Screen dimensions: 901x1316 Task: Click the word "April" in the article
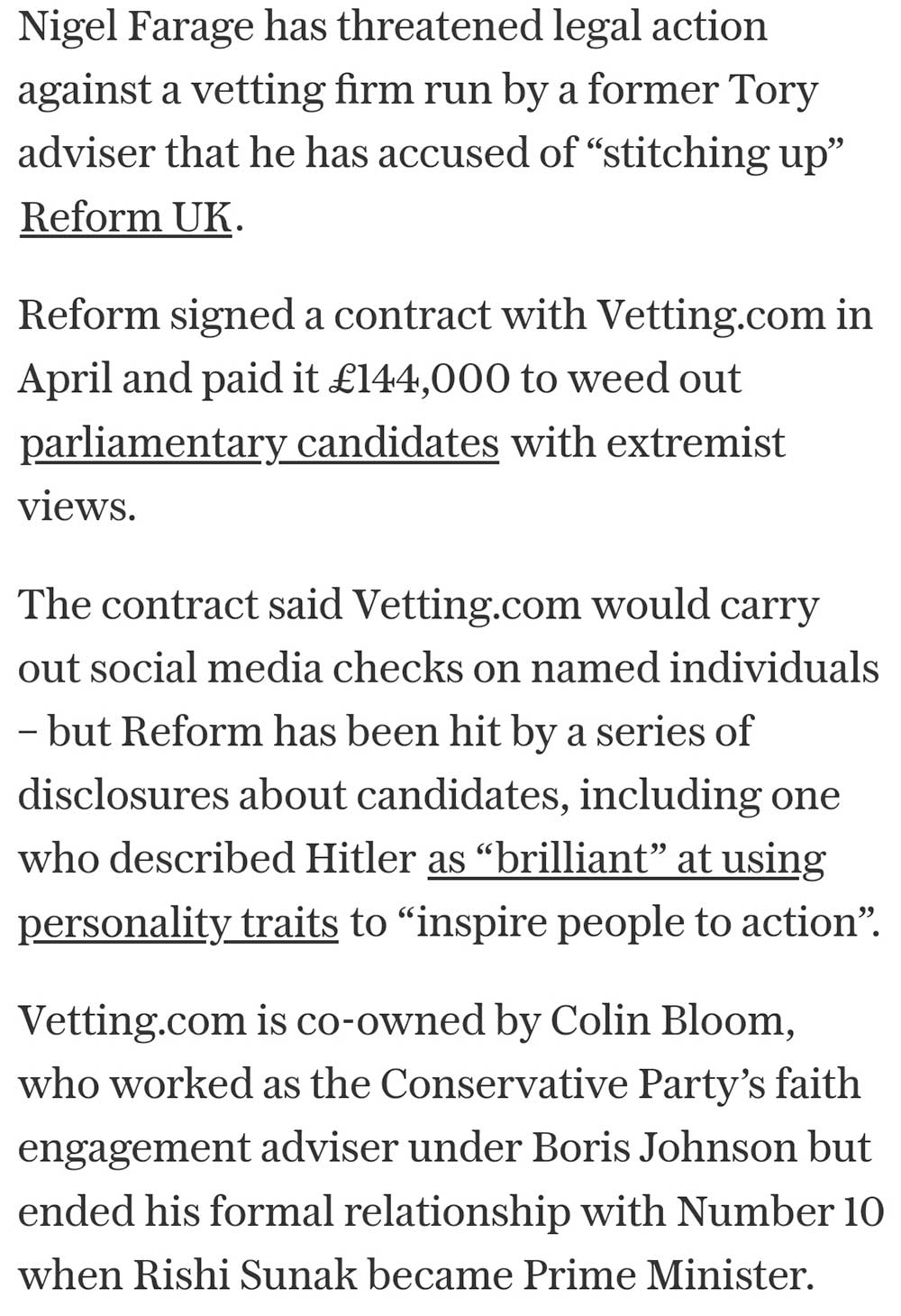[x=63, y=379]
